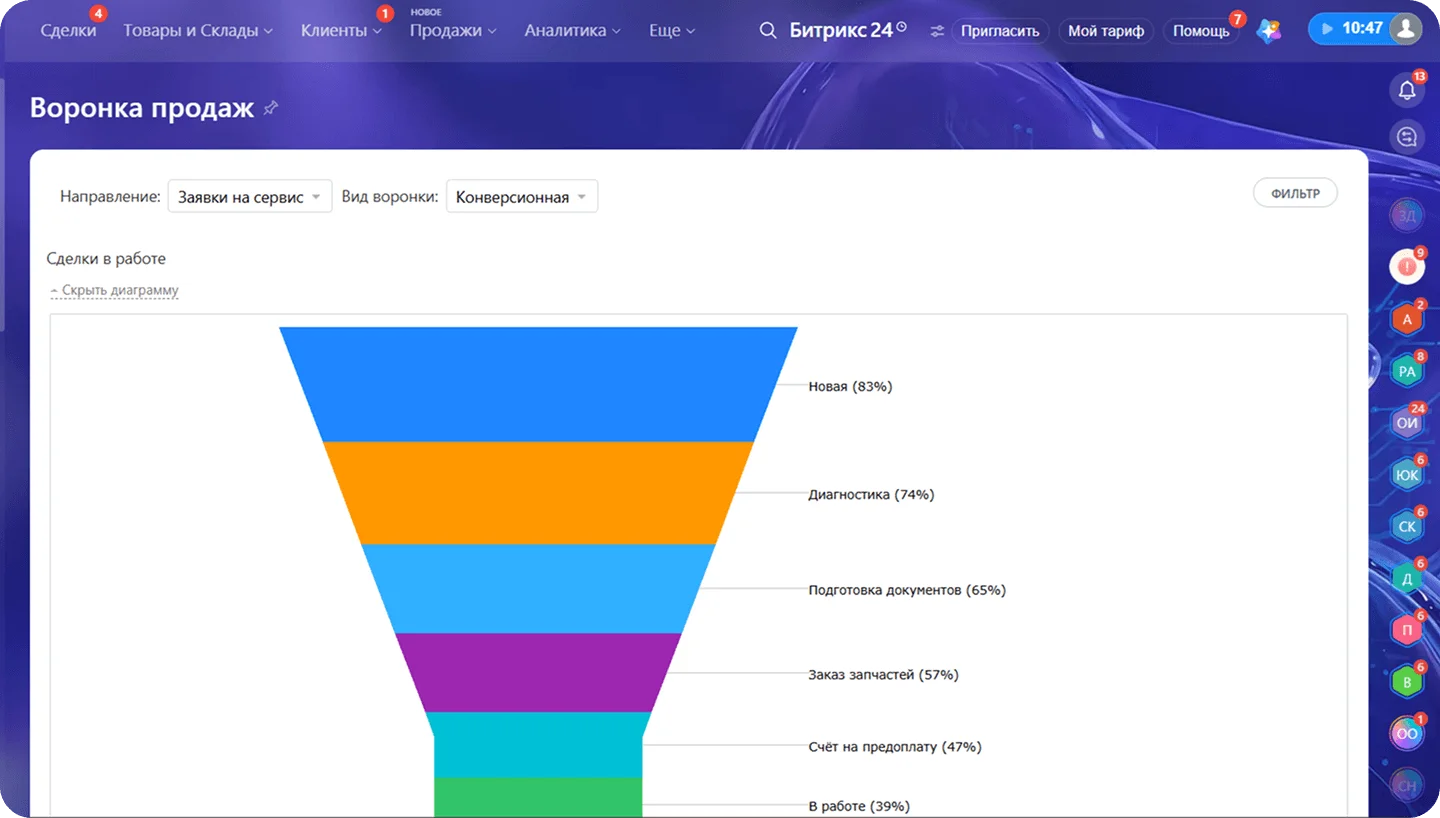Open the Направление dropdown Заявки на сервис
Image resolution: width=1440 pixels, height=818 pixels.
click(x=250, y=197)
